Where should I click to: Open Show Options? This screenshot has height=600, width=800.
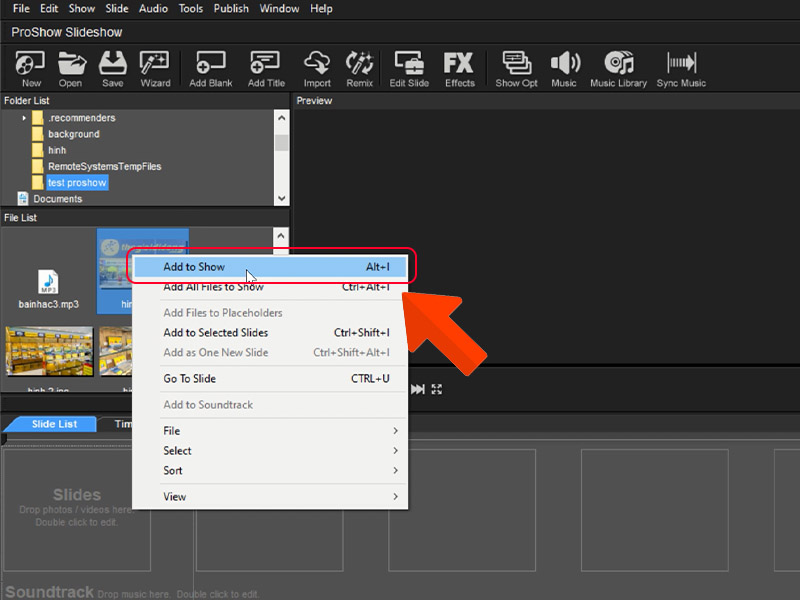point(515,68)
